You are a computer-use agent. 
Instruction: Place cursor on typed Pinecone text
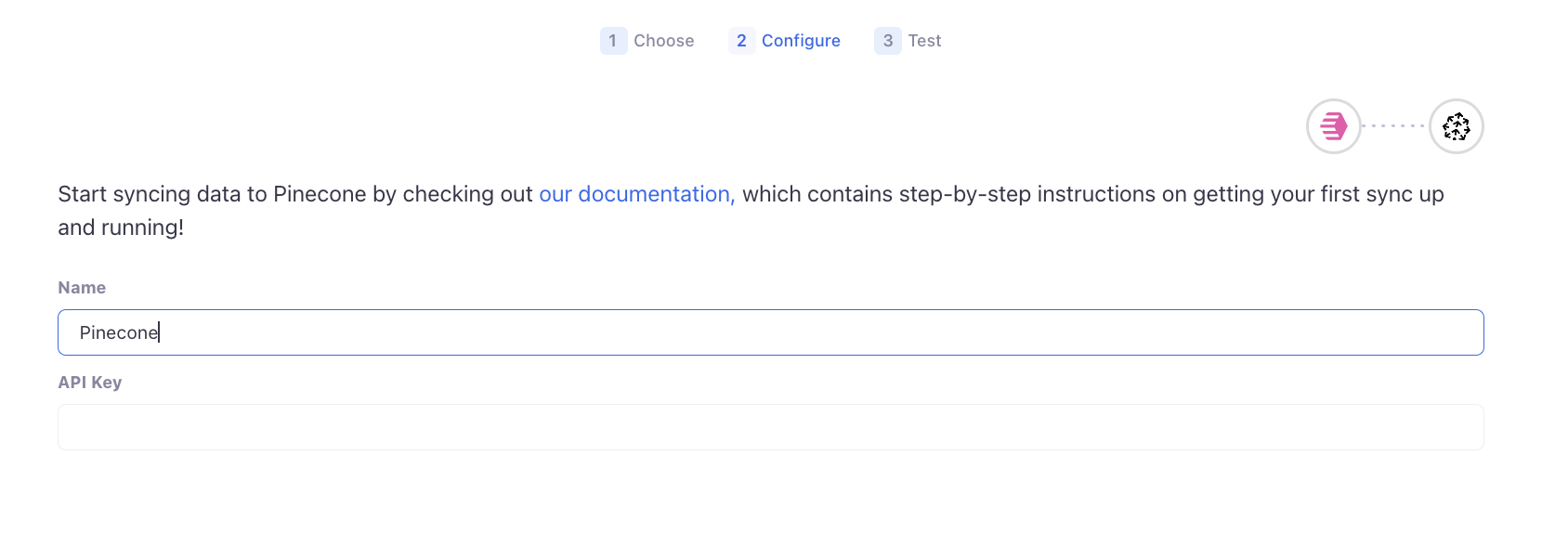[x=119, y=332]
